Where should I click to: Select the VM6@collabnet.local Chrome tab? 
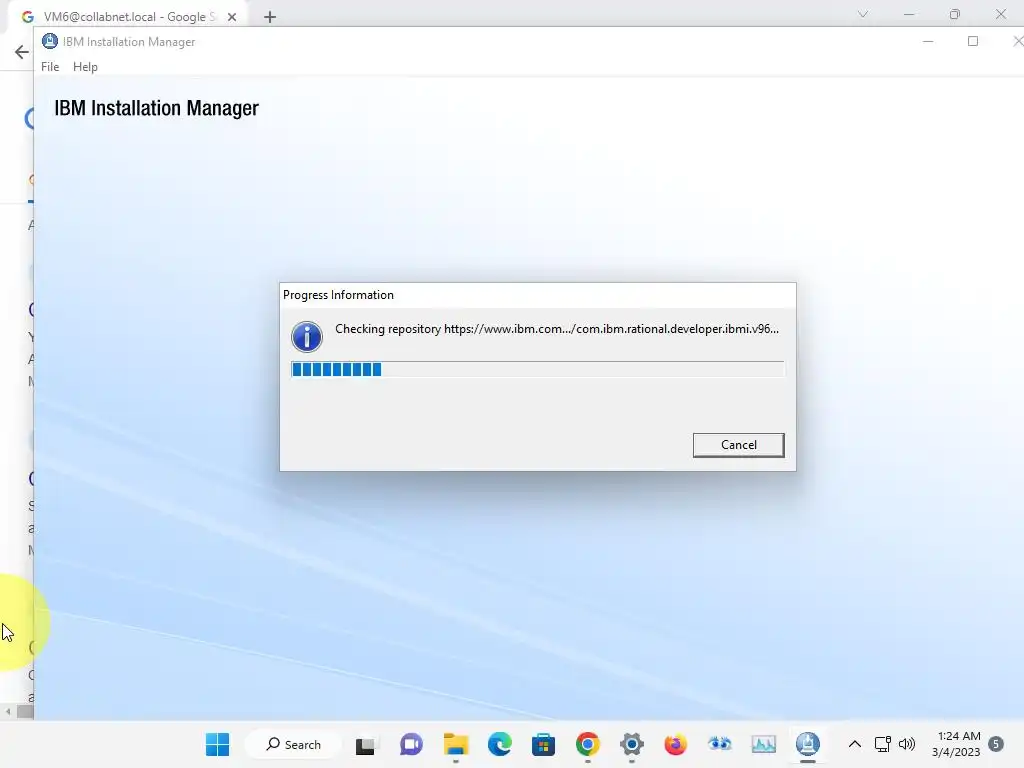coord(129,16)
